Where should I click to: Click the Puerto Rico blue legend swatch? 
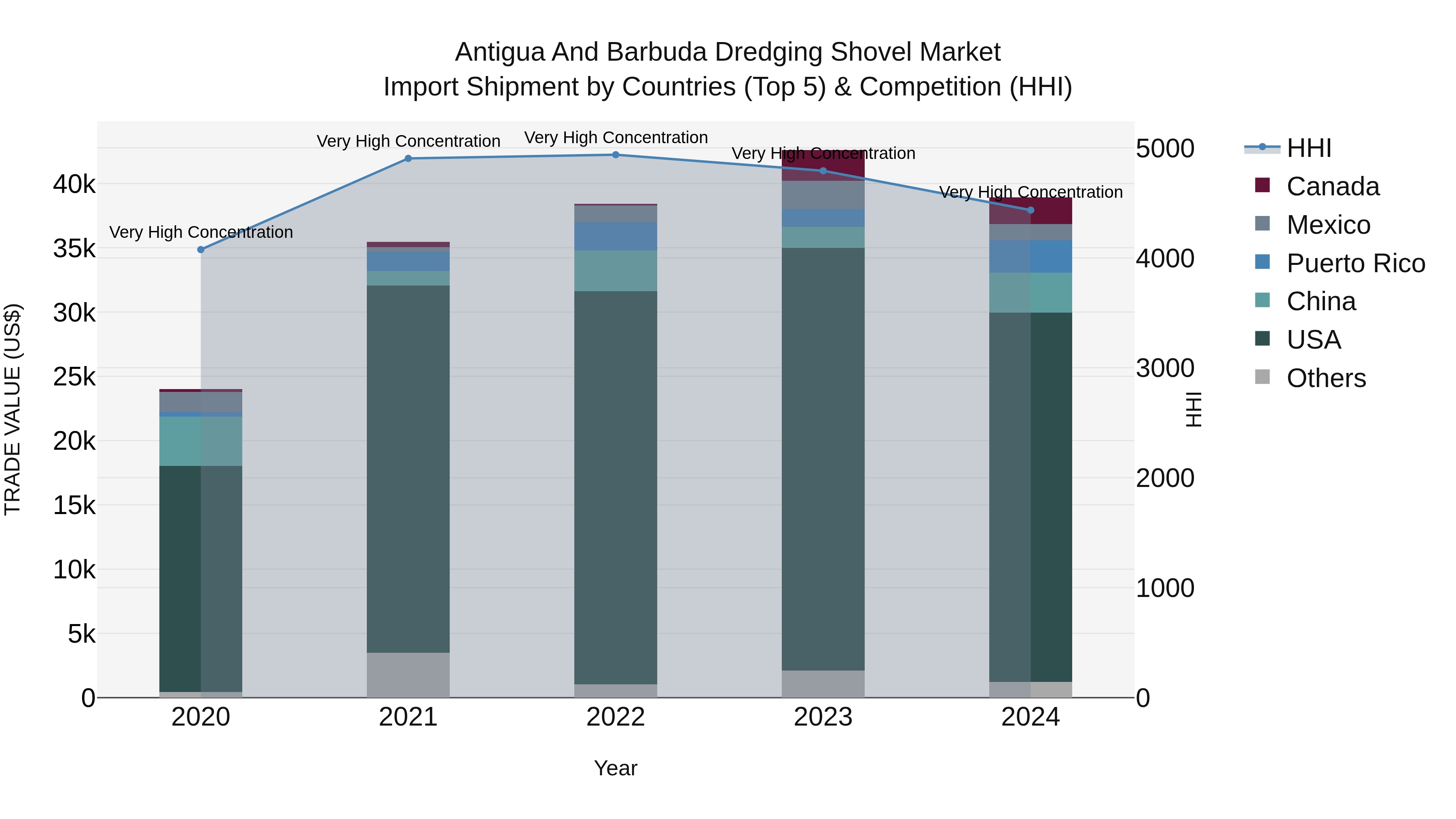[1262, 262]
